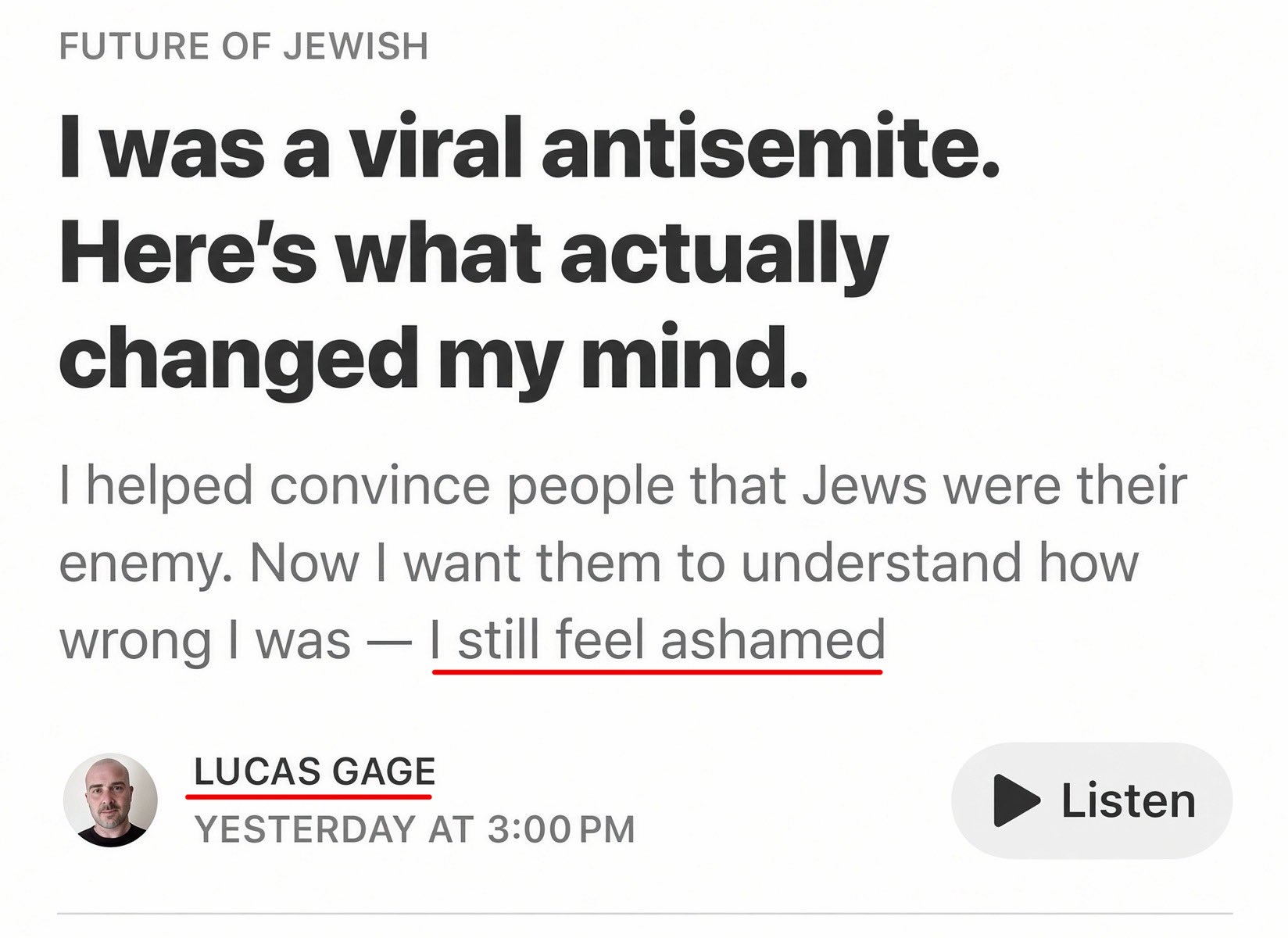Click the headline line 'Here's what actually'
1288x938 pixels.
pos(474,253)
